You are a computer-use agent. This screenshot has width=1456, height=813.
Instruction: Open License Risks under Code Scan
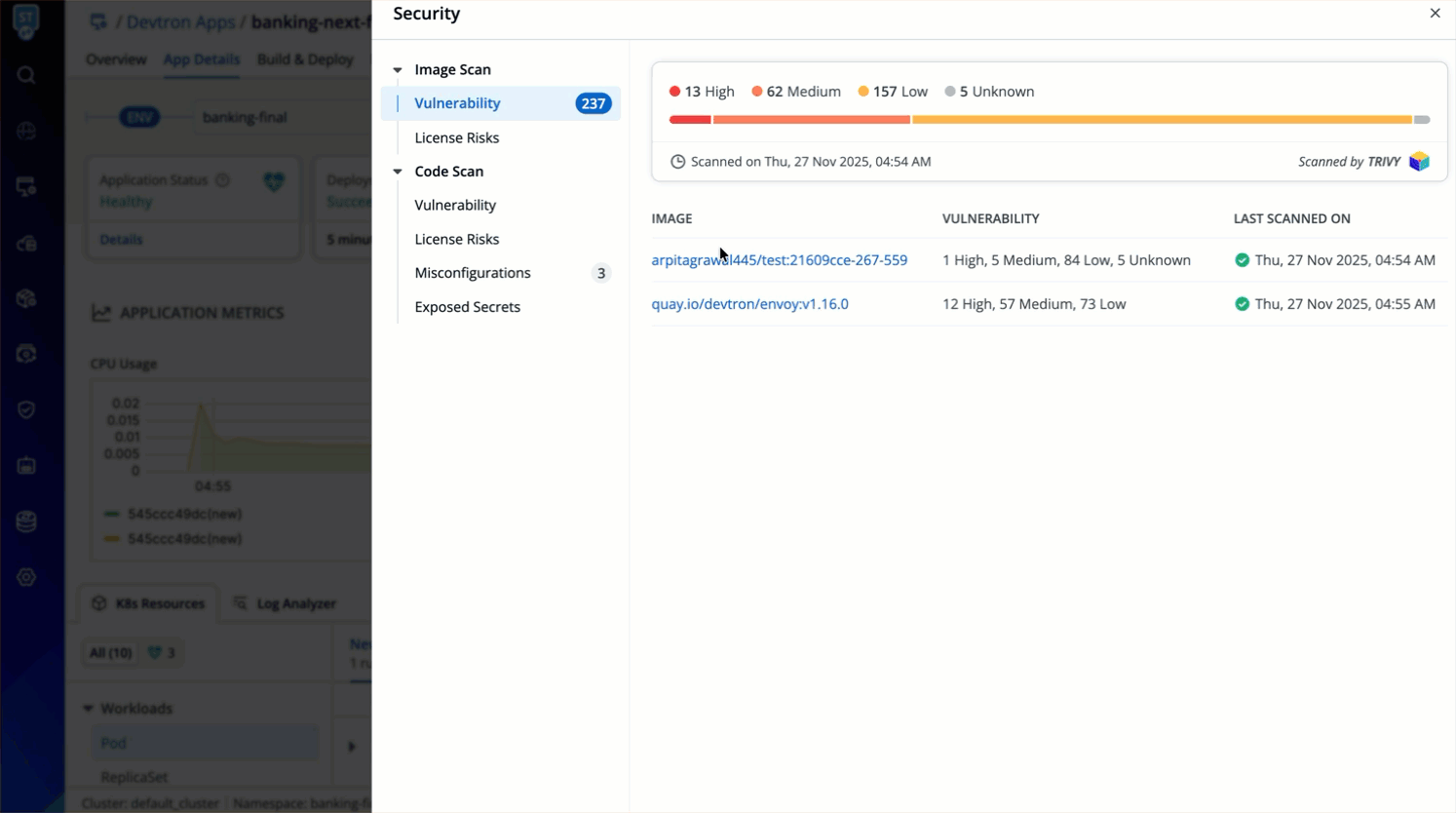[456, 239]
